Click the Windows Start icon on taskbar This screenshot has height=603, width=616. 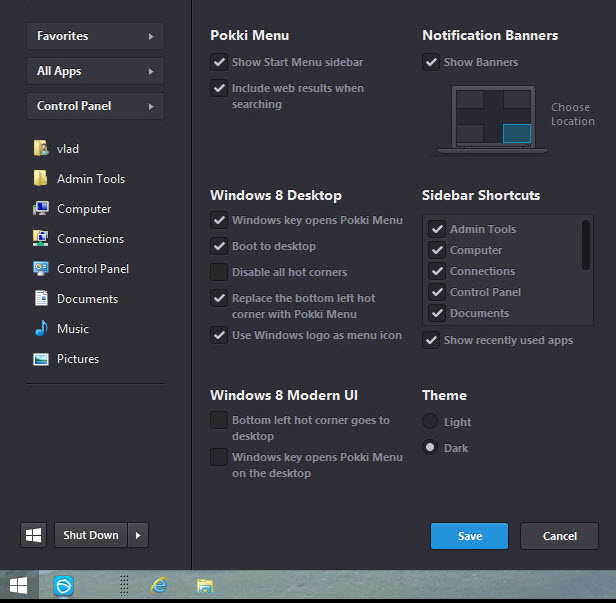click(18, 585)
